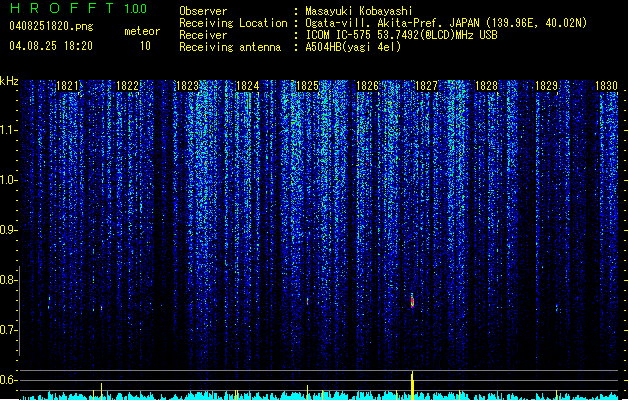Click the ICOM IC-575 receiver text
This screenshot has height=400, width=629.
coord(401,35)
